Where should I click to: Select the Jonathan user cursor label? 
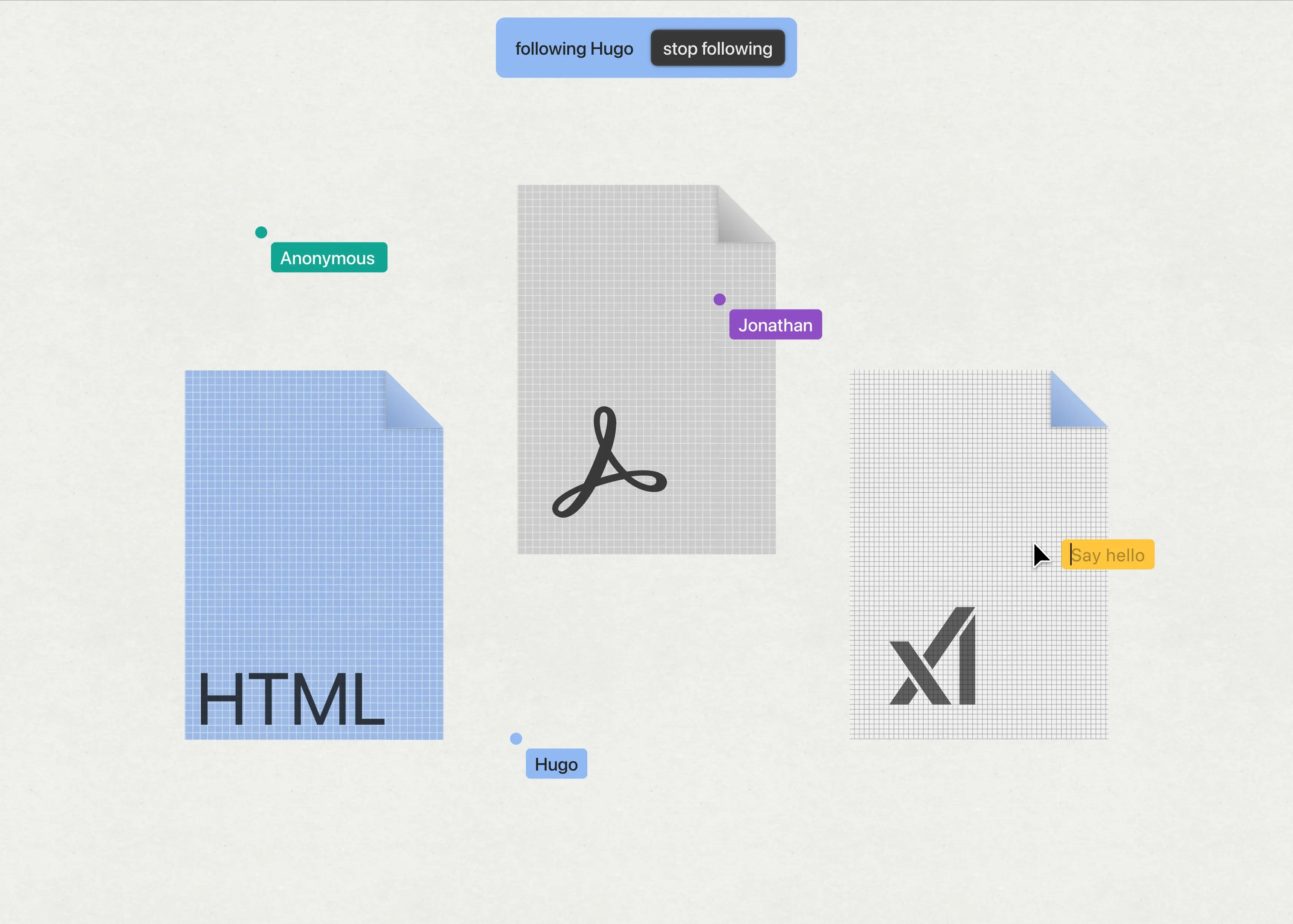775,325
